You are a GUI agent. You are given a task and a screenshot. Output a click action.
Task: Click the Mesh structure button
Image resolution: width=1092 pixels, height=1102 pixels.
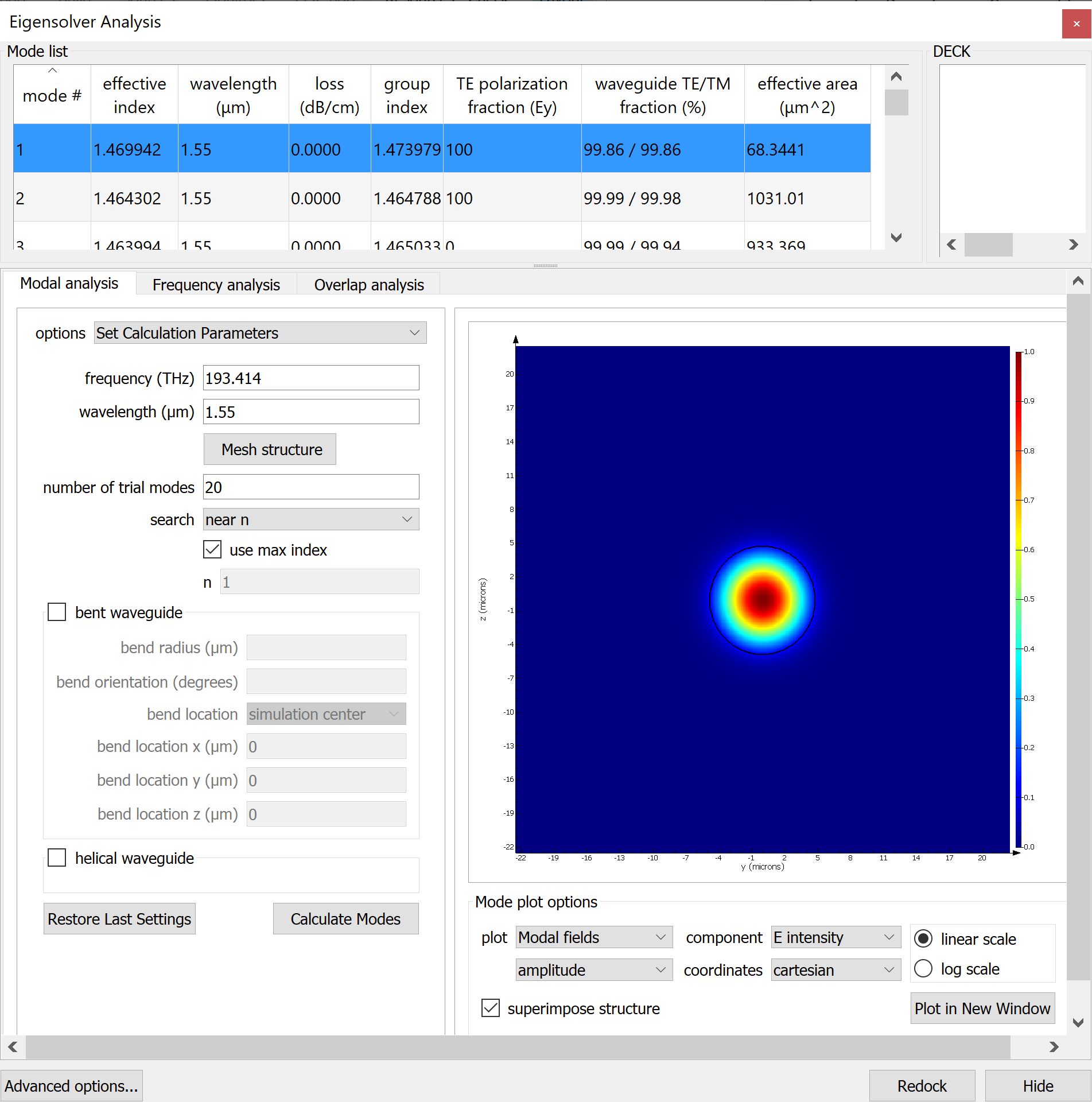(x=270, y=449)
